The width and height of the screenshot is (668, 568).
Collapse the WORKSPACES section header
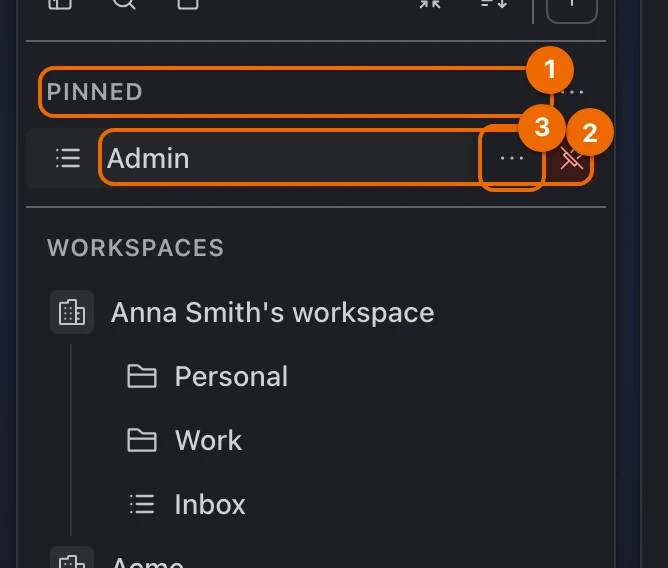coord(135,248)
